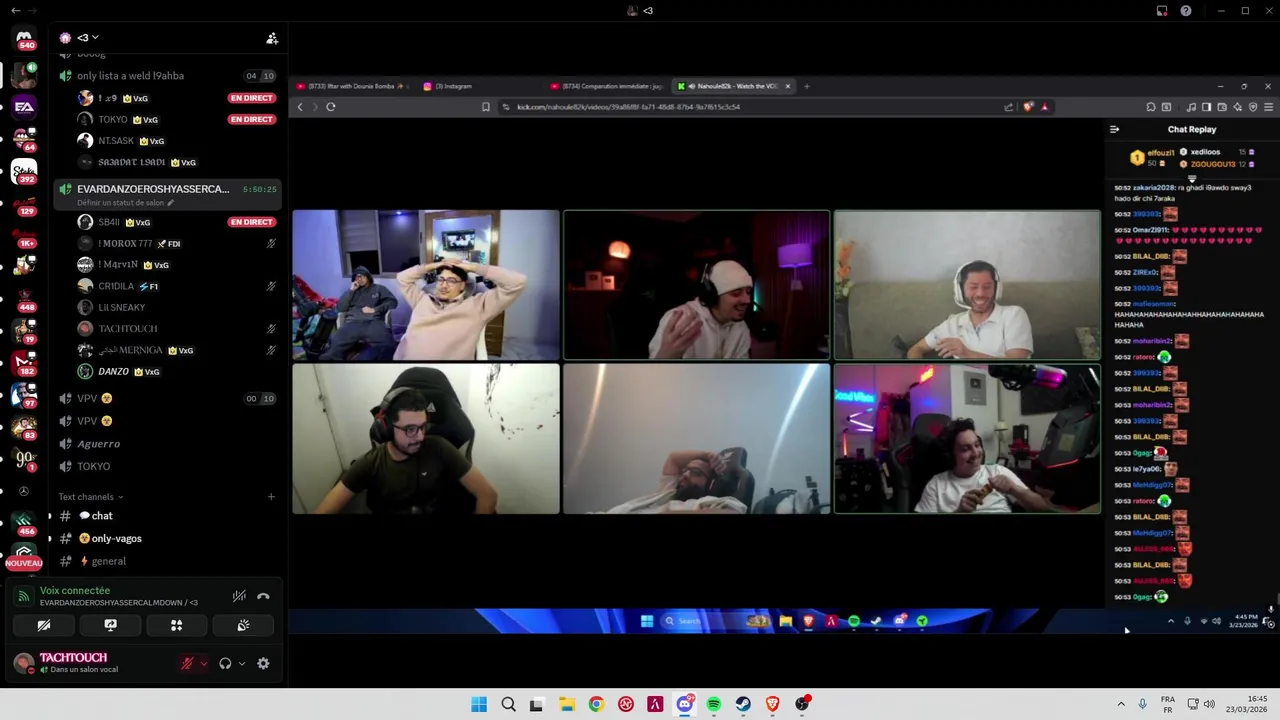Watch the ! x9 EN DIRECT stream
Viewport: 1280px width, 720px height.
(x=252, y=98)
